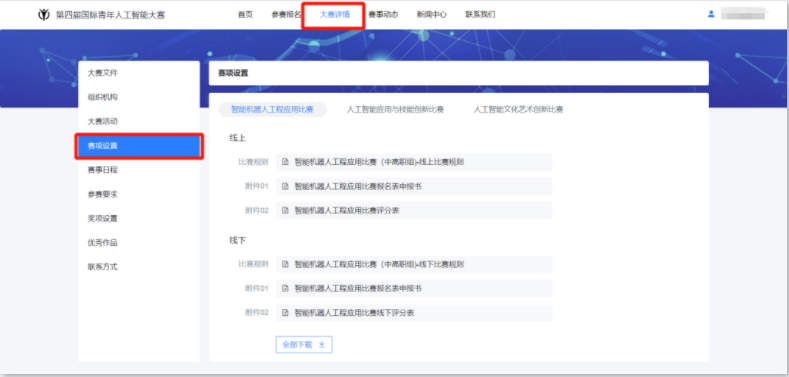This screenshot has width=789, height=377.
Task: Open 智能机器人工程应用比赛评分表 file
Action: pyautogui.click(x=414, y=210)
